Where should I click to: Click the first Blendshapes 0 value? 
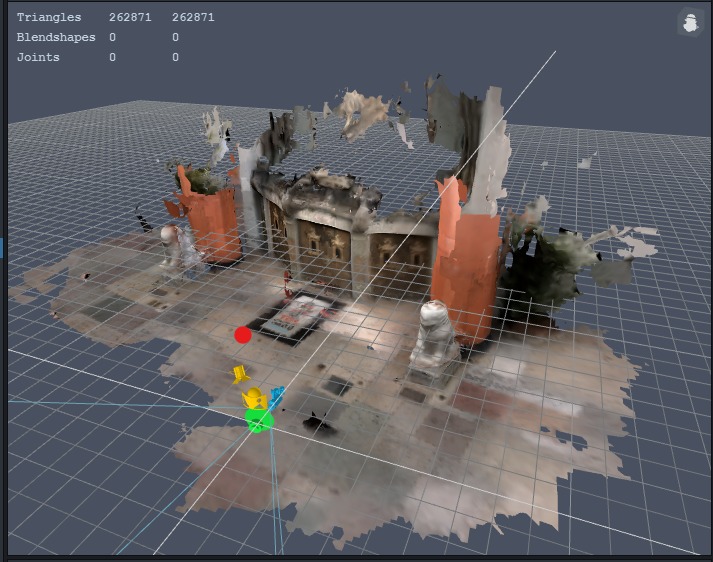pyautogui.click(x=112, y=37)
